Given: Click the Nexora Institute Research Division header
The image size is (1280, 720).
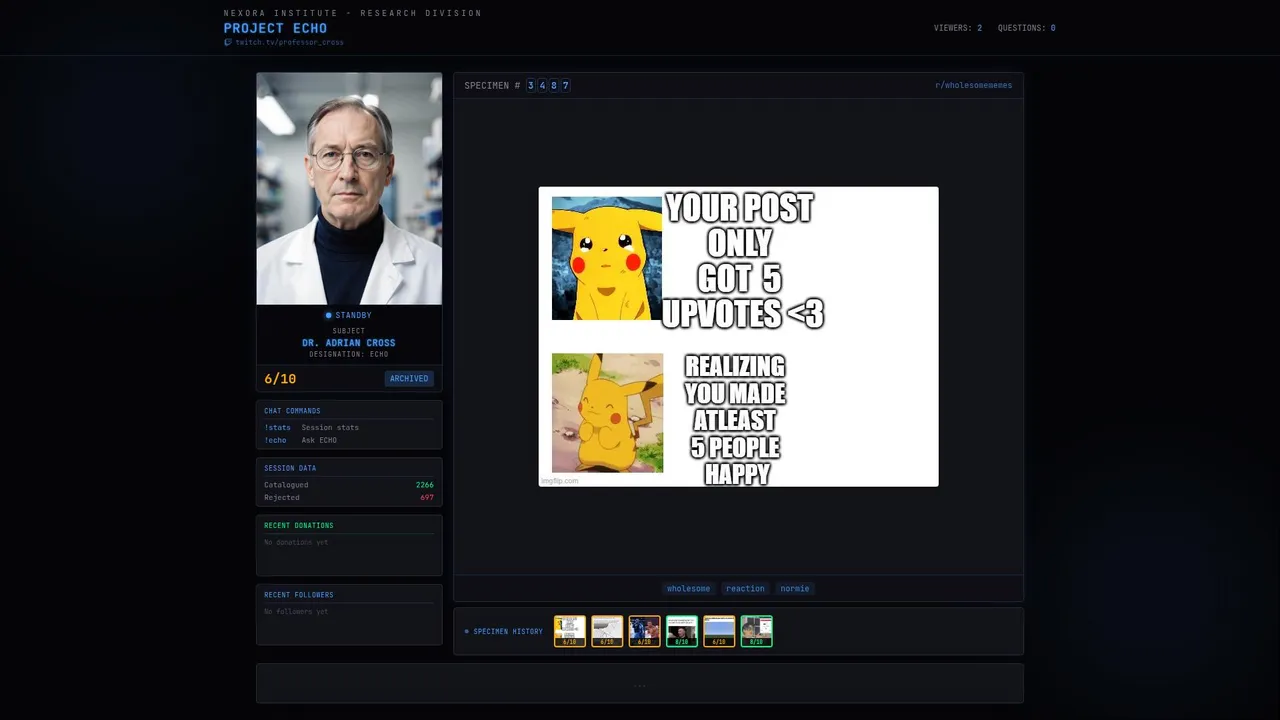Looking at the screenshot, I should pyautogui.click(x=353, y=13).
